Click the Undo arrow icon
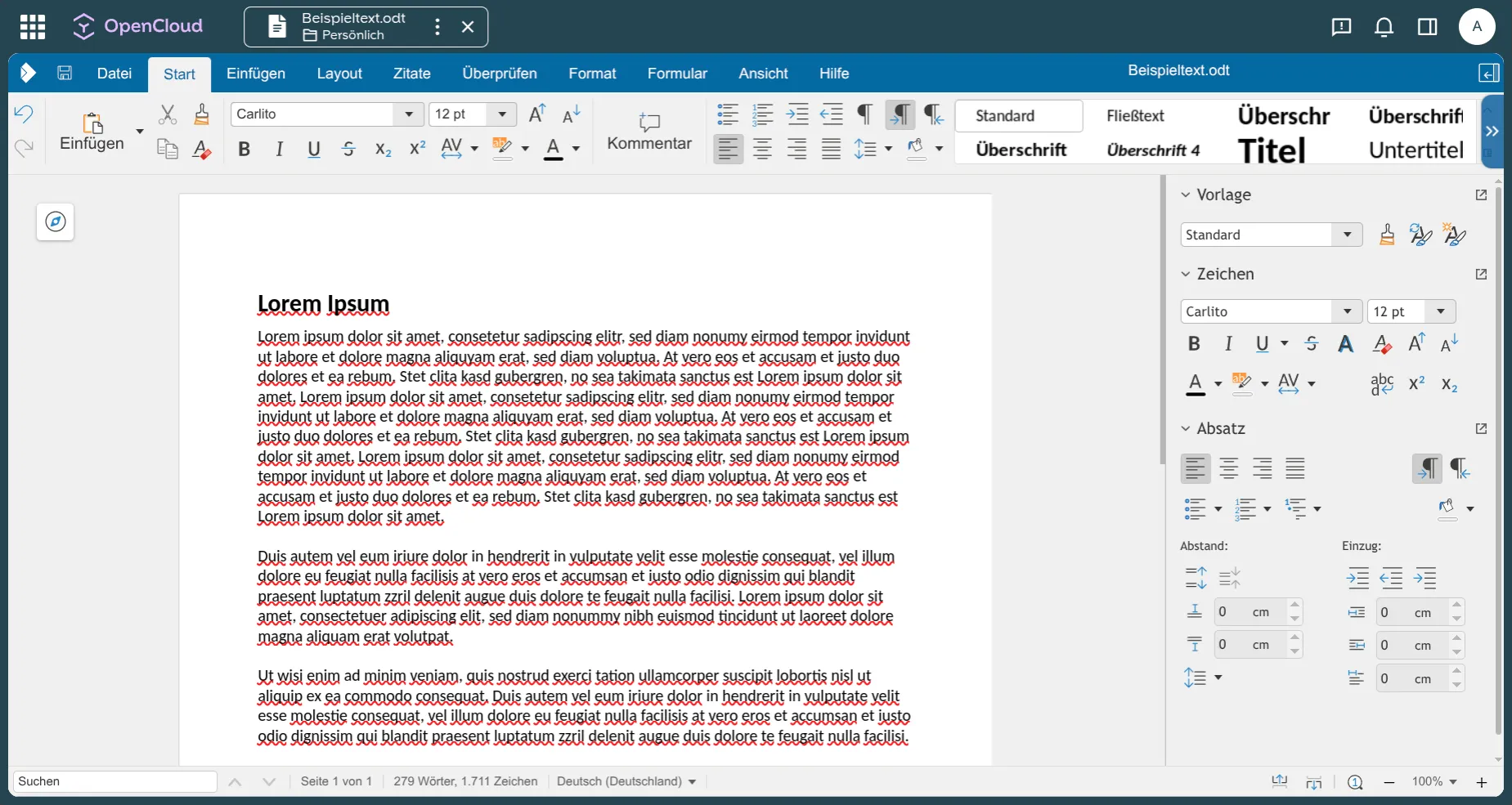The image size is (1512, 805). tap(24, 114)
